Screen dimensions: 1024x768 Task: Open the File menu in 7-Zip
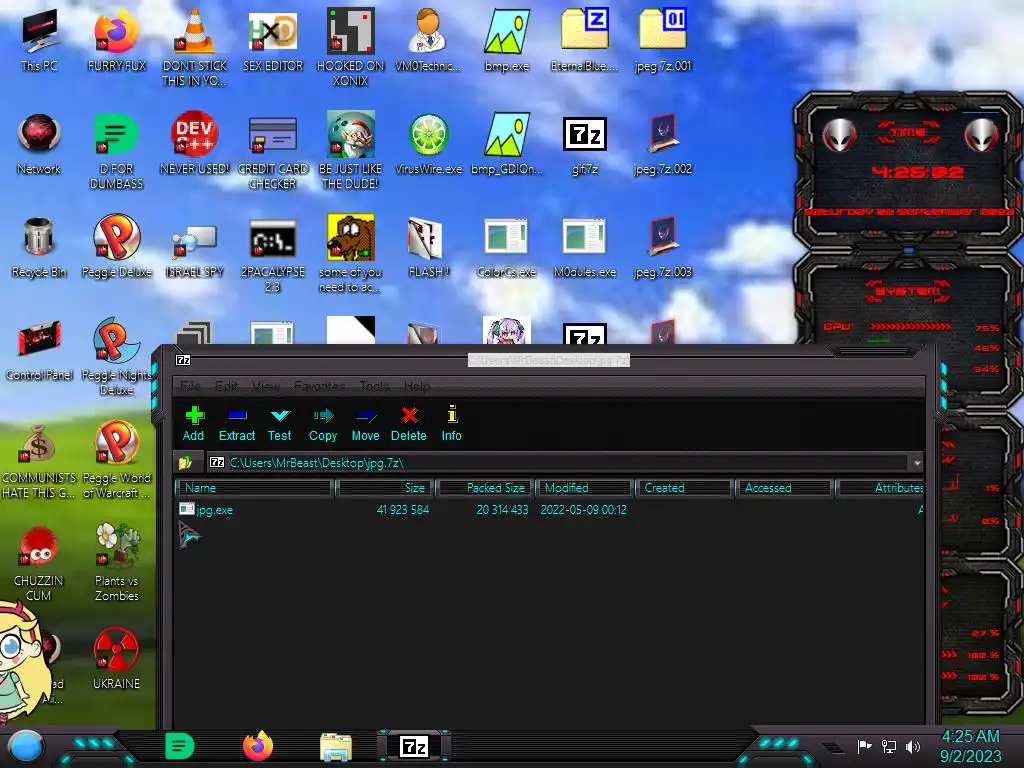(191, 386)
